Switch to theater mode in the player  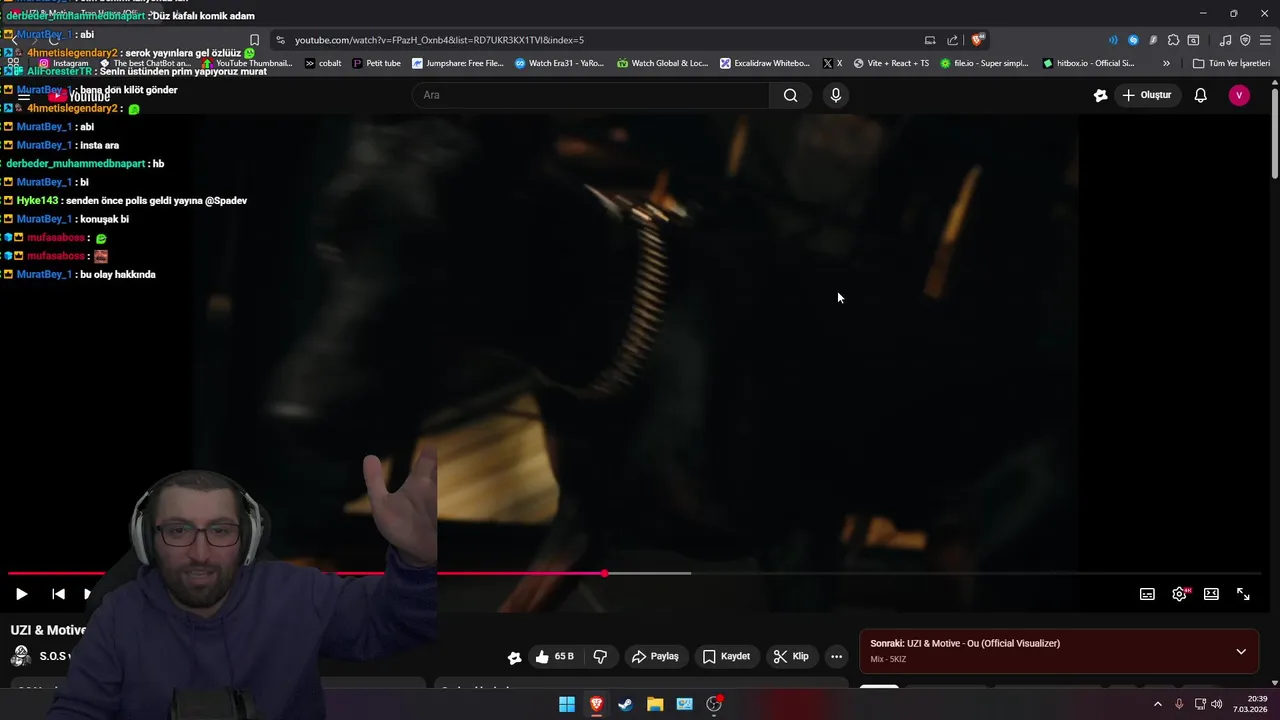pos(1211,594)
